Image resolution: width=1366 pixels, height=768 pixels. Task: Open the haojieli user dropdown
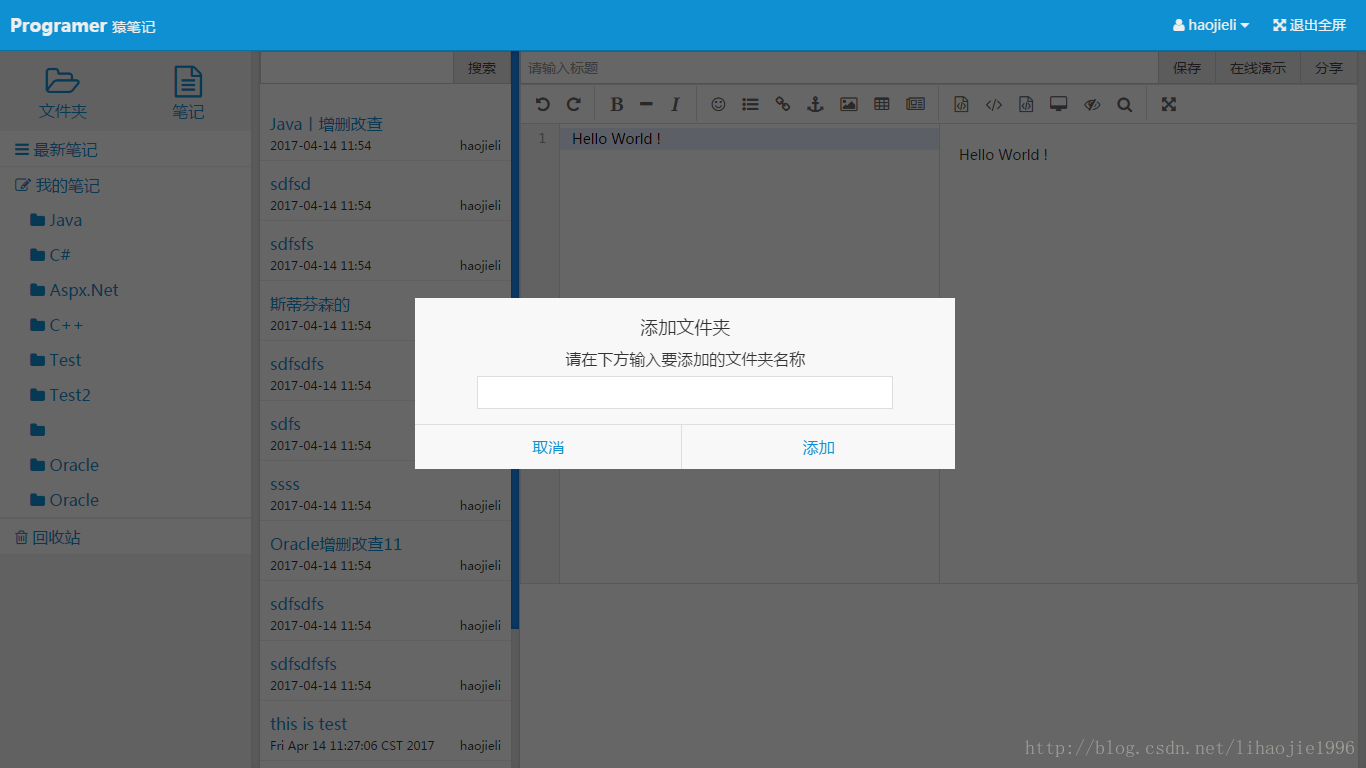(x=1211, y=25)
